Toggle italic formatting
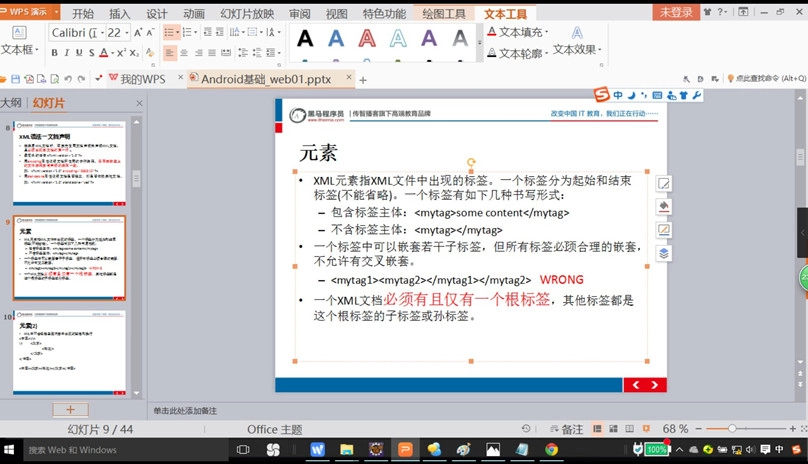Screen dimensions: 808x464 (66, 53)
